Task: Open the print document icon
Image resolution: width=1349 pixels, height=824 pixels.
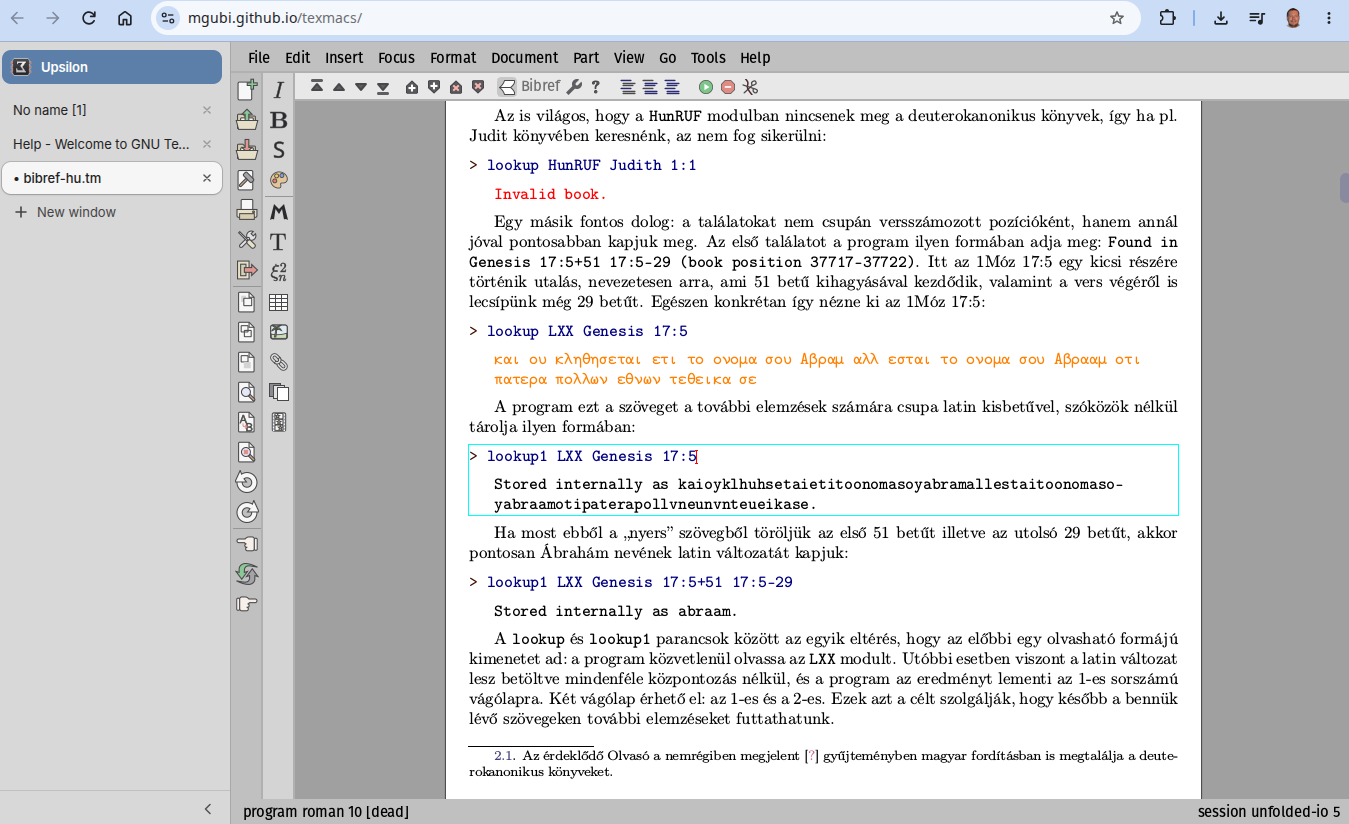Action: [247, 210]
